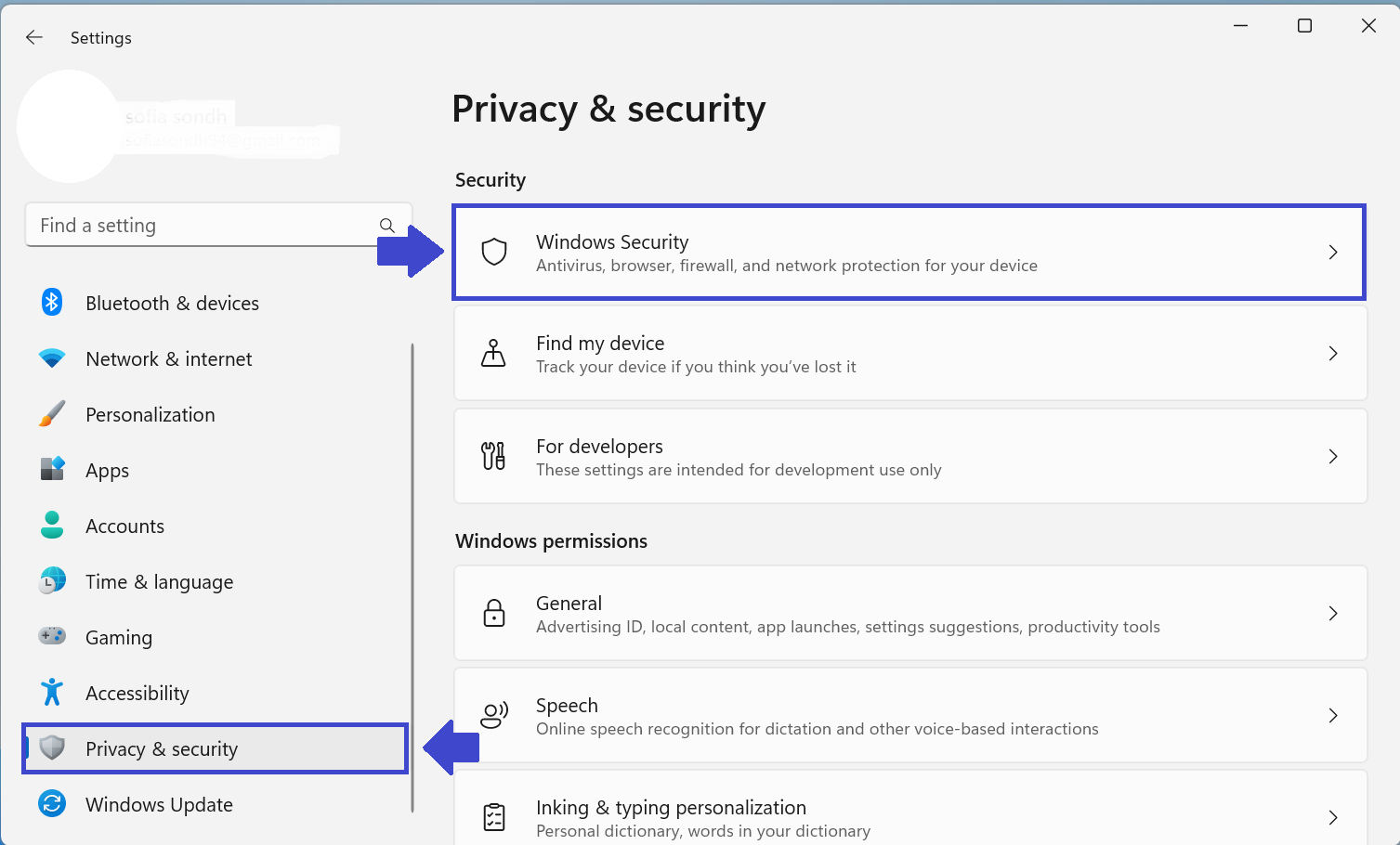Open Windows Security
Viewport: 1400px width, 845px height.
click(909, 253)
